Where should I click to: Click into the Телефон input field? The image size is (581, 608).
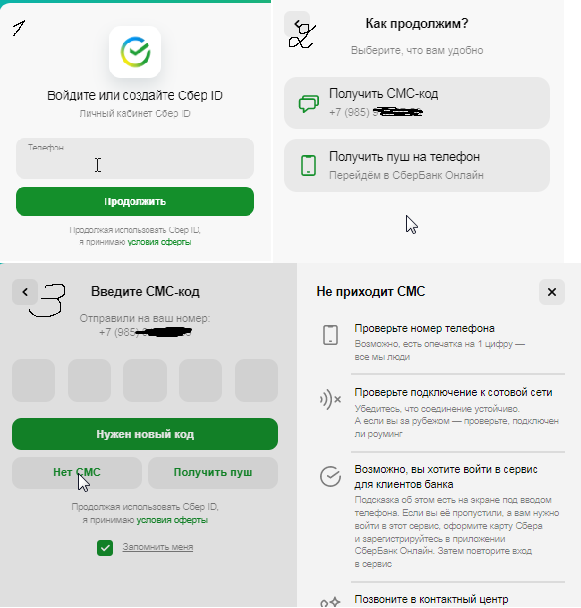tap(135, 158)
